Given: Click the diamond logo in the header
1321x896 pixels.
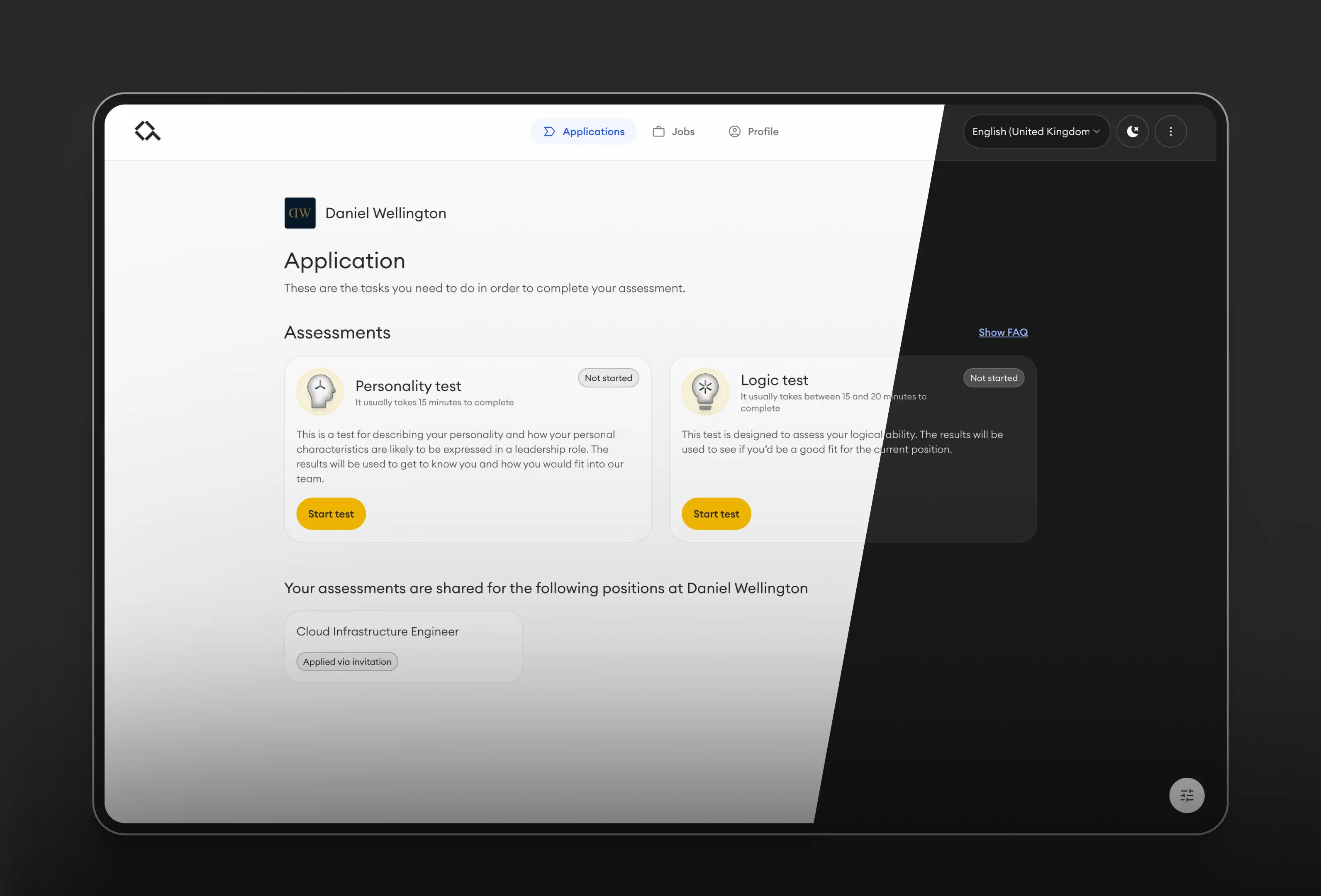Looking at the screenshot, I should (x=148, y=131).
